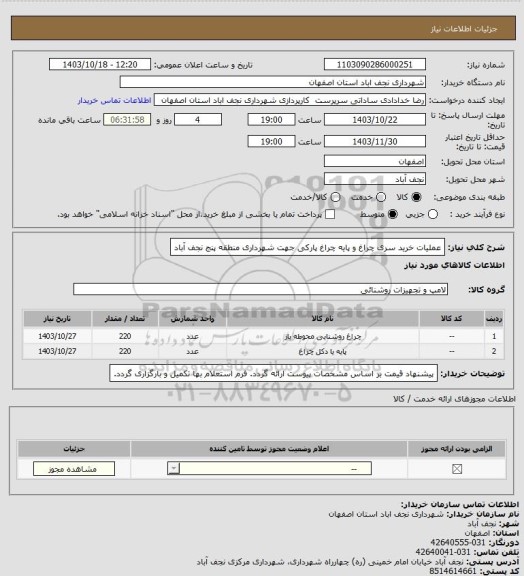524x576 pixels.
Task: Click اطلاعات مجوزهای ارائه خدمت / کالا heading
Action: [454, 399]
